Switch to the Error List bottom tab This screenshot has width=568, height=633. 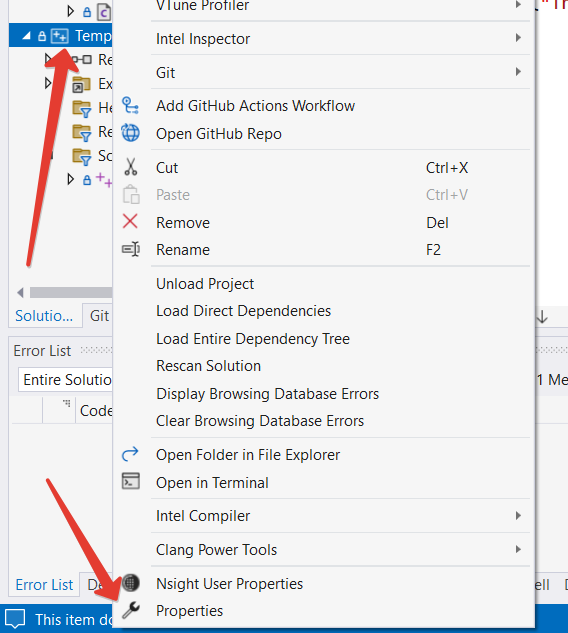(44, 585)
